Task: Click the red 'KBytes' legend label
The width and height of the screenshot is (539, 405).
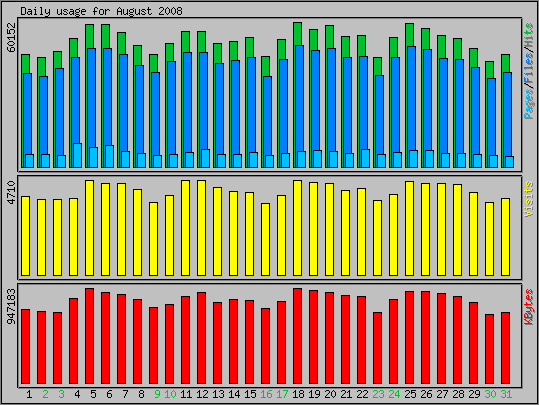Action: [x=529, y=307]
